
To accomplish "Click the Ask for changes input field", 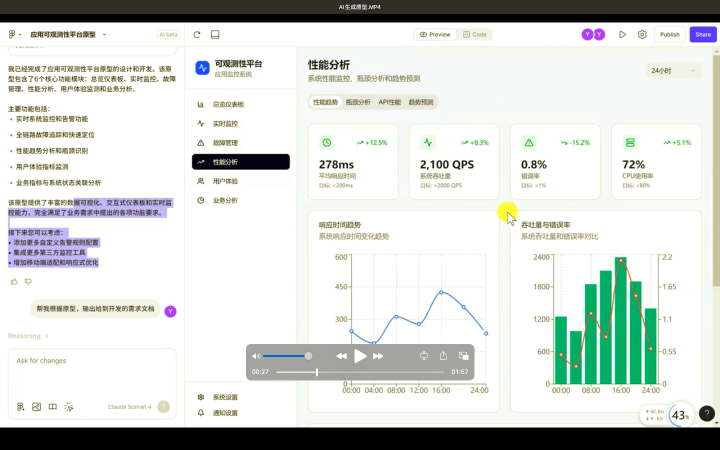I will coord(90,361).
